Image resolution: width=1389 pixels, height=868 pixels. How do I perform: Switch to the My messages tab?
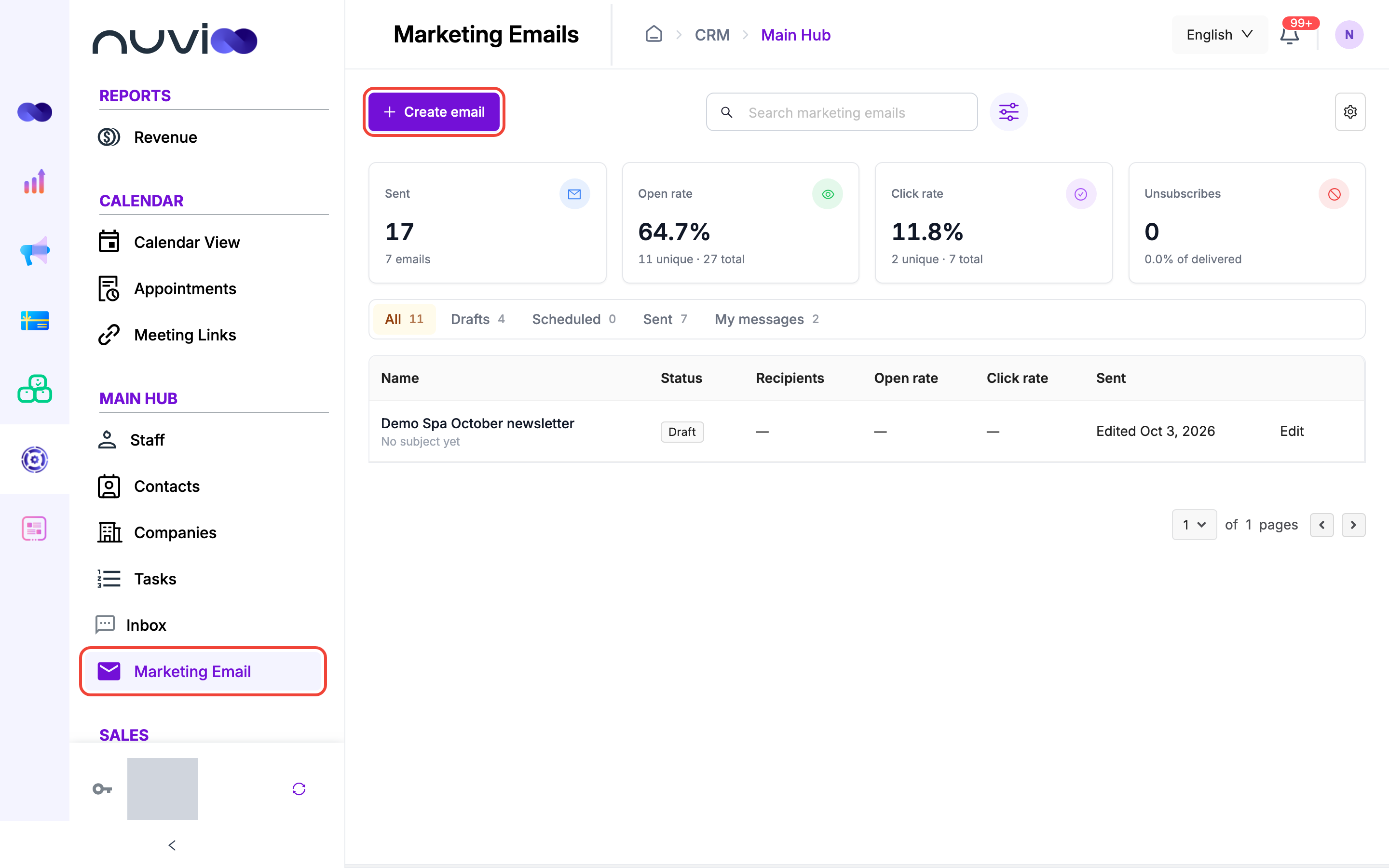[766, 319]
